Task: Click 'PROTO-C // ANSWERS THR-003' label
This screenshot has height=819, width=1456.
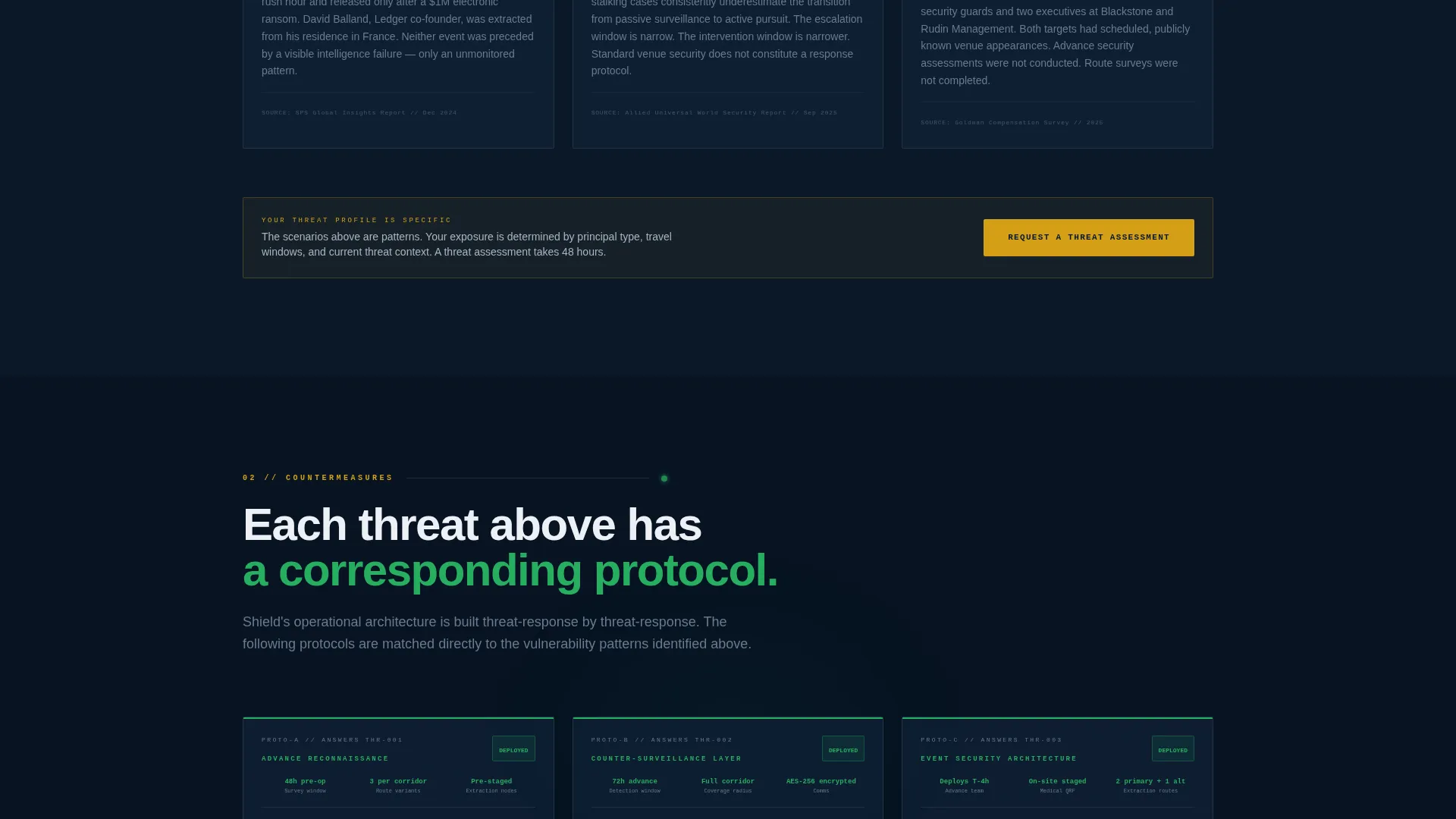Action: point(991,739)
